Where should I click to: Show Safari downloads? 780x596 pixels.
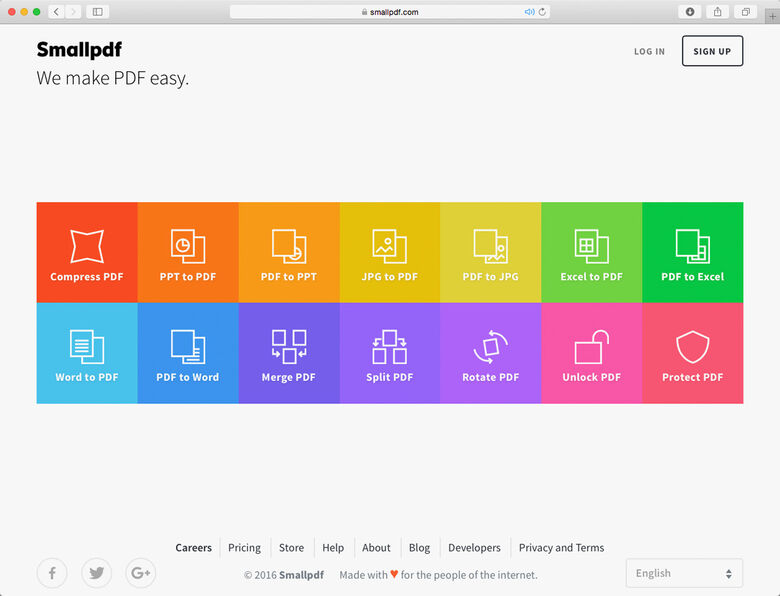click(x=690, y=11)
